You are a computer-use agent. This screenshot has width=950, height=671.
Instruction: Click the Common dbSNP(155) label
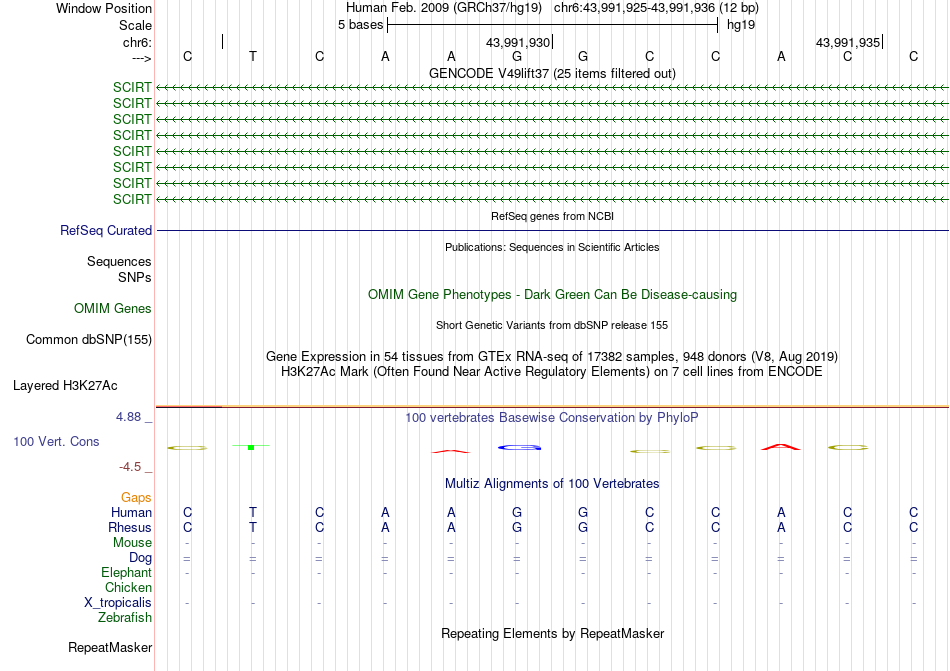point(89,340)
